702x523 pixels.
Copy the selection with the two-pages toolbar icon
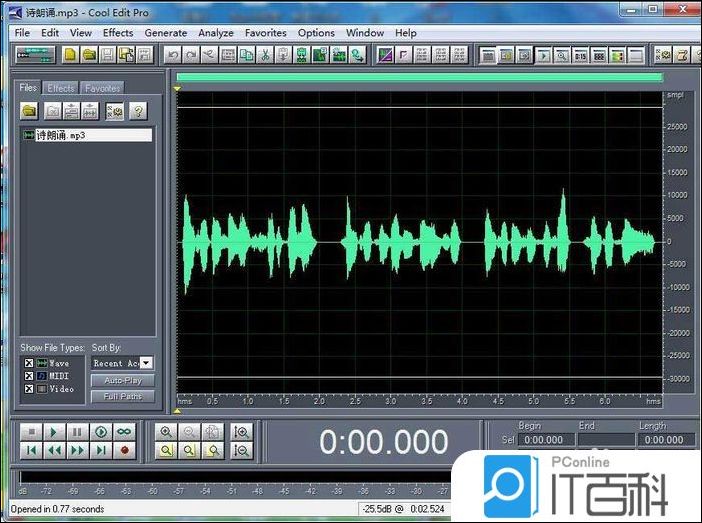(246, 55)
